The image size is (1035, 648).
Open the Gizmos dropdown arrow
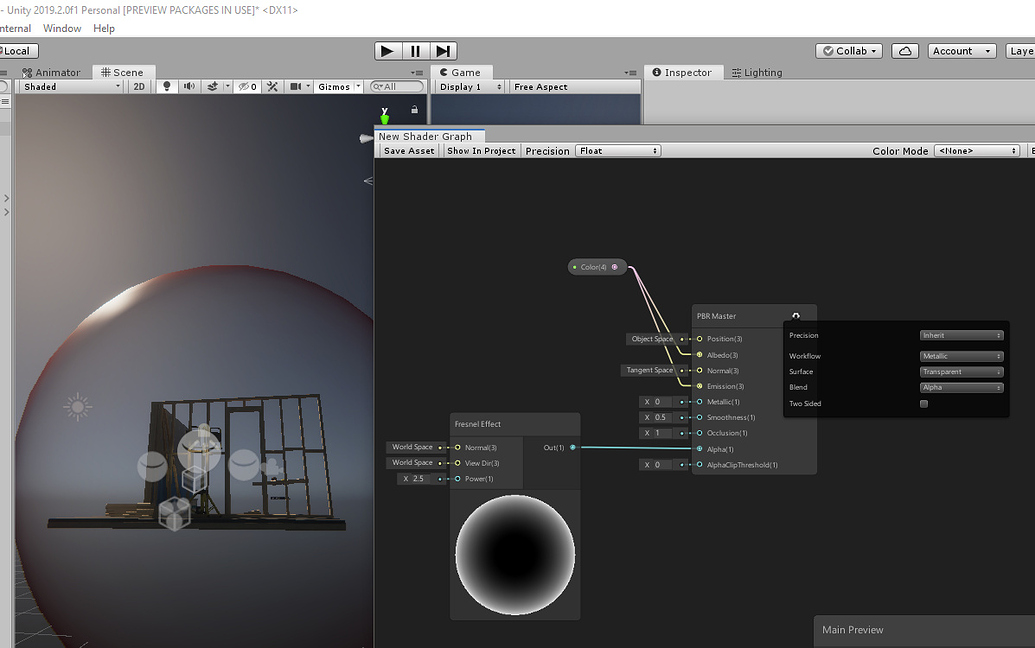[x=358, y=86]
